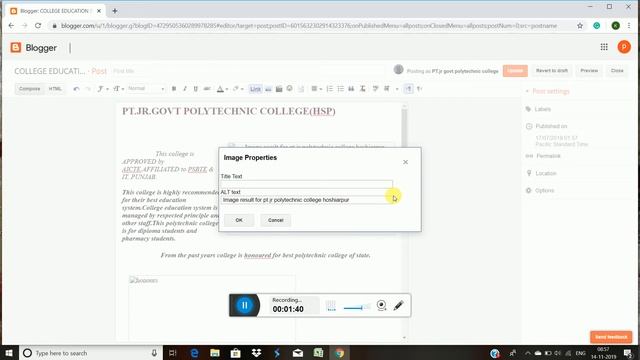Toggle italic formatting

click(185, 89)
